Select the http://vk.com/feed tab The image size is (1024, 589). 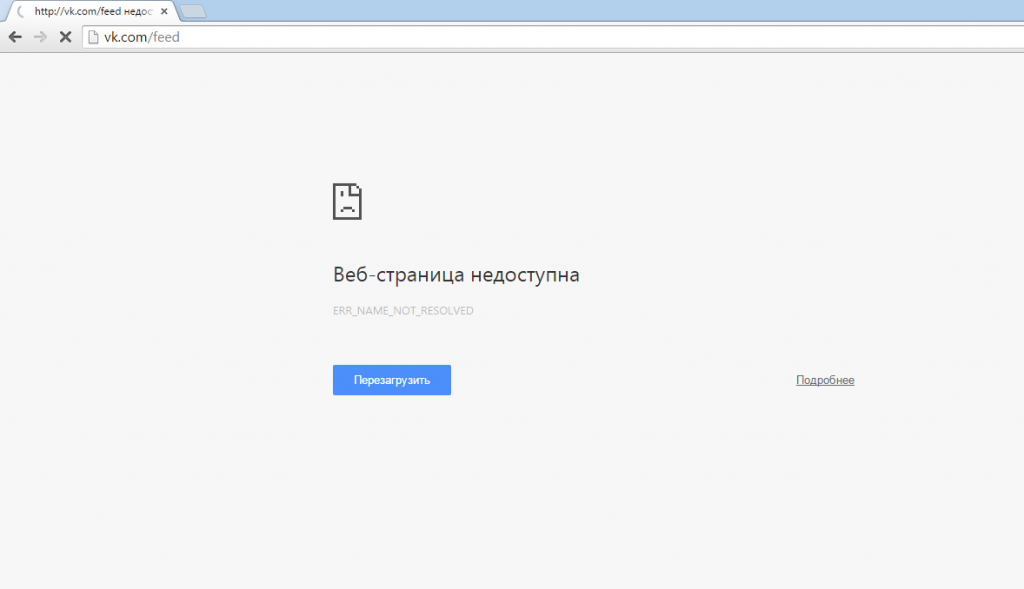(x=91, y=11)
